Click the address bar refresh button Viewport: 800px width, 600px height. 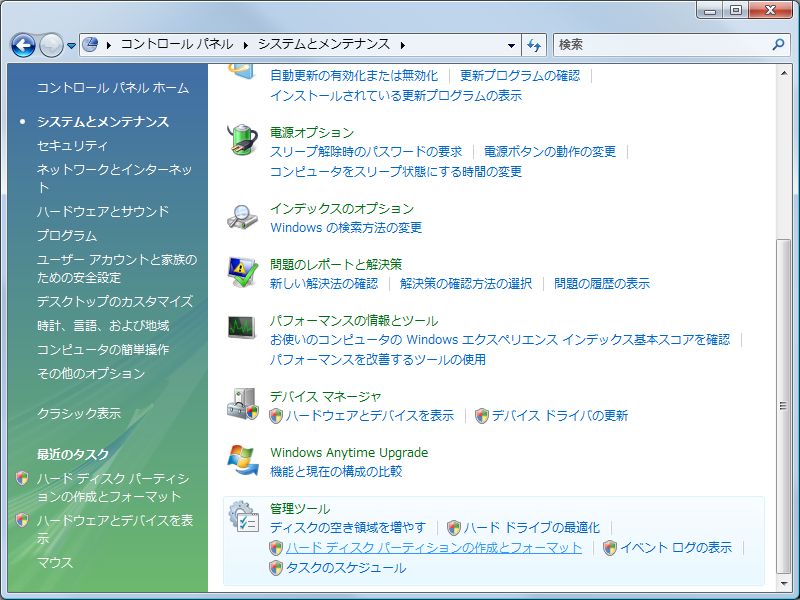[x=534, y=45]
